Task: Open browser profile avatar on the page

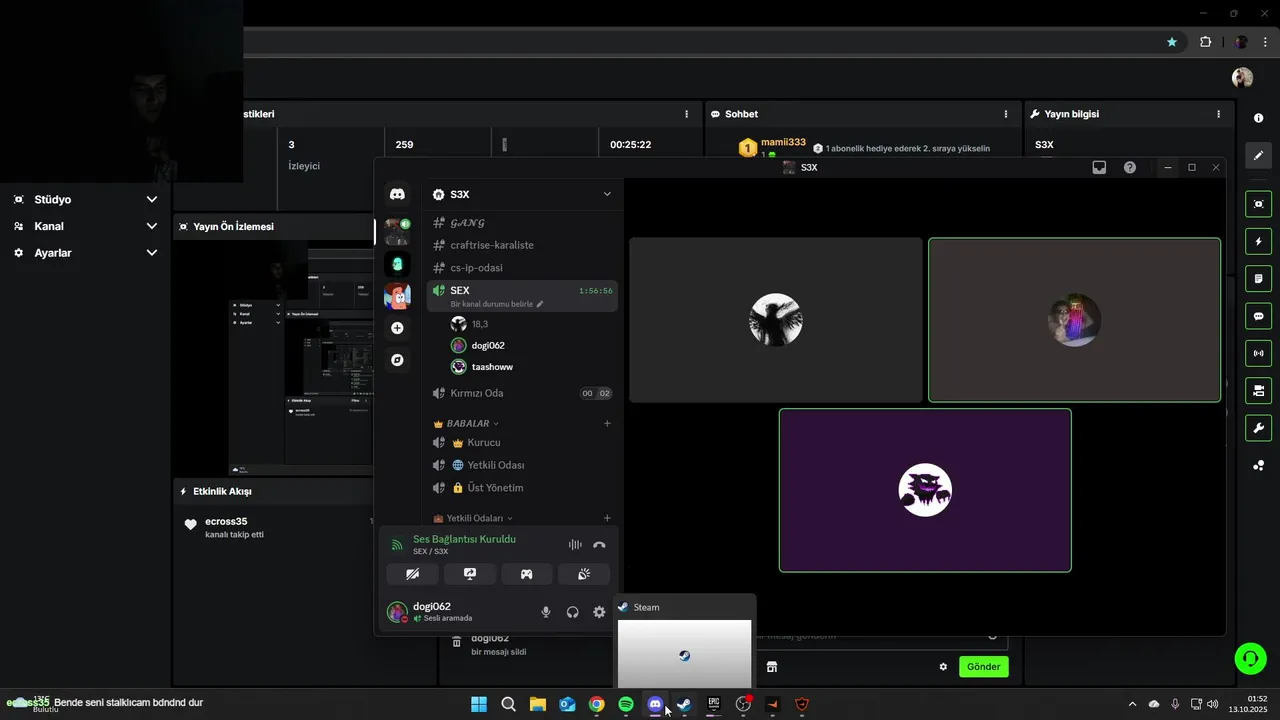Action: pyautogui.click(x=1242, y=77)
